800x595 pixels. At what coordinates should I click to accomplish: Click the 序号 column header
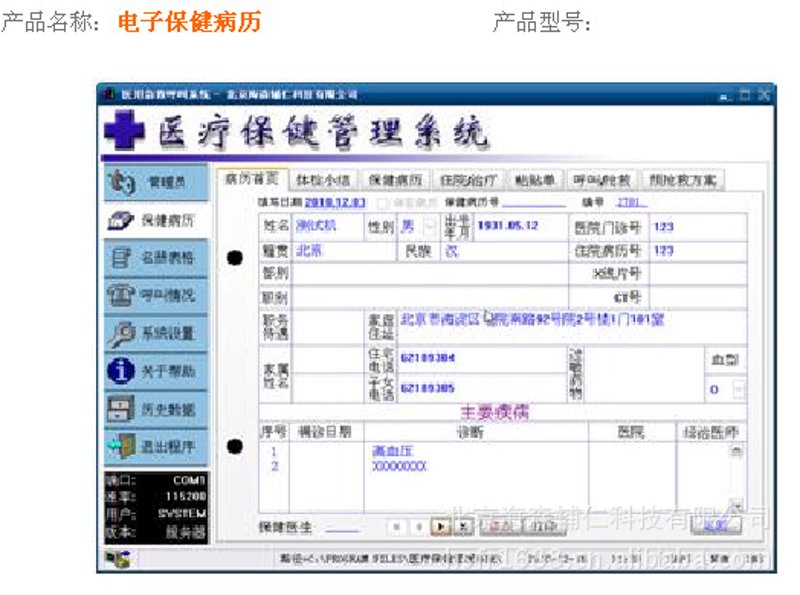pyautogui.click(x=274, y=432)
